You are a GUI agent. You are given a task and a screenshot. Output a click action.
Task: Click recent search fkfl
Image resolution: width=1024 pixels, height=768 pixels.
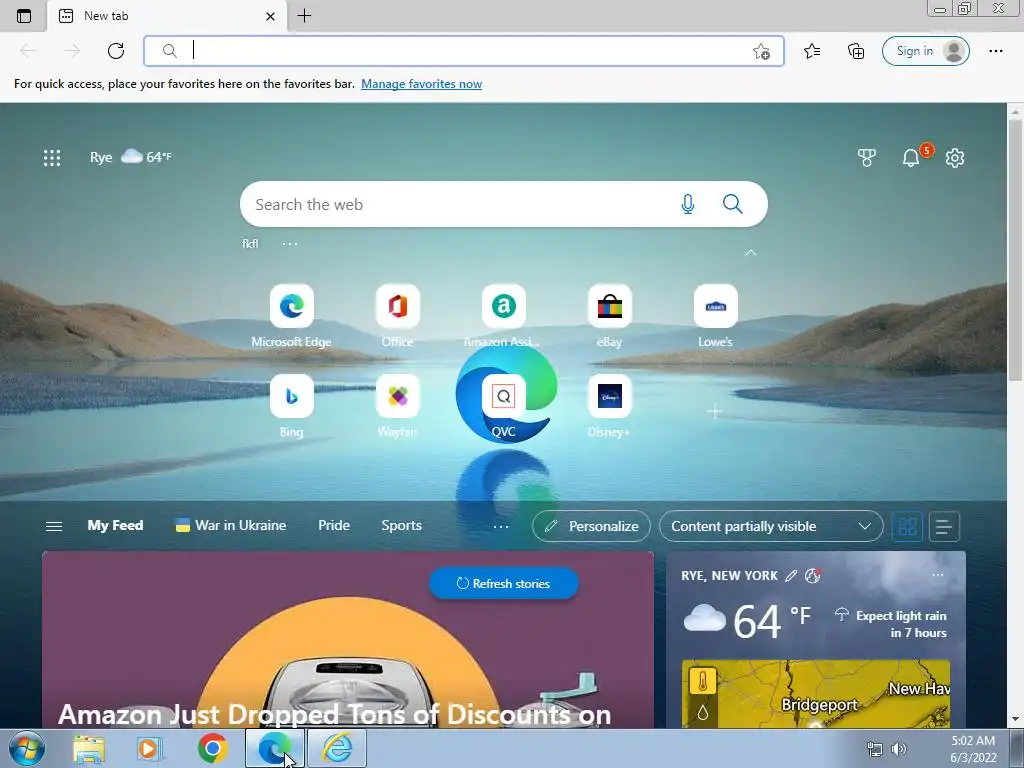250,244
